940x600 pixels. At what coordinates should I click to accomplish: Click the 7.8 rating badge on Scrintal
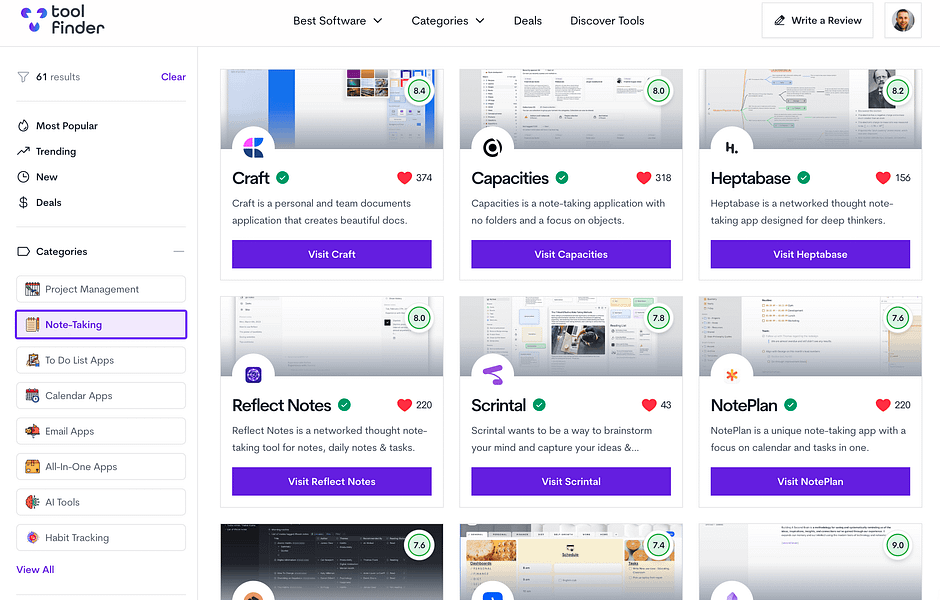tap(658, 318)
